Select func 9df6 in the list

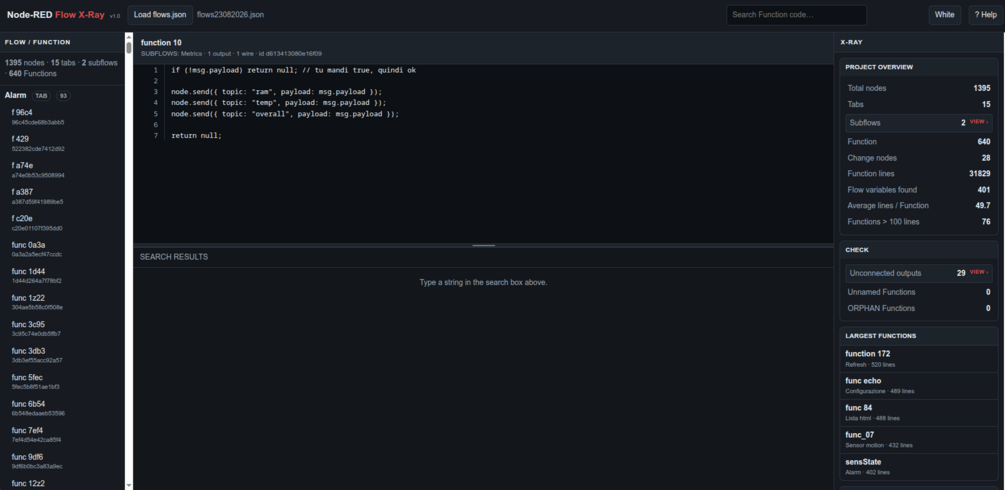64,461
